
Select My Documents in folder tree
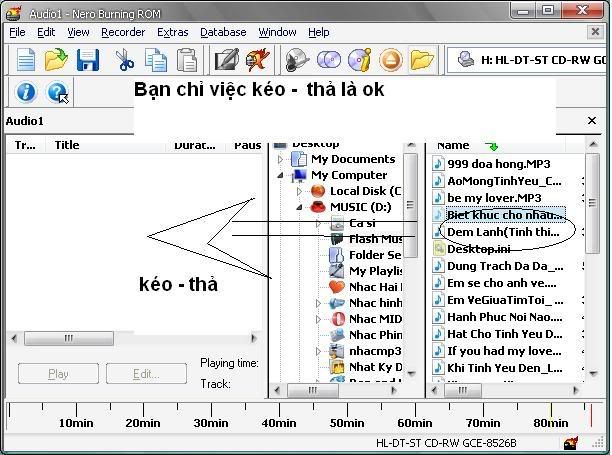click(353, 159)
